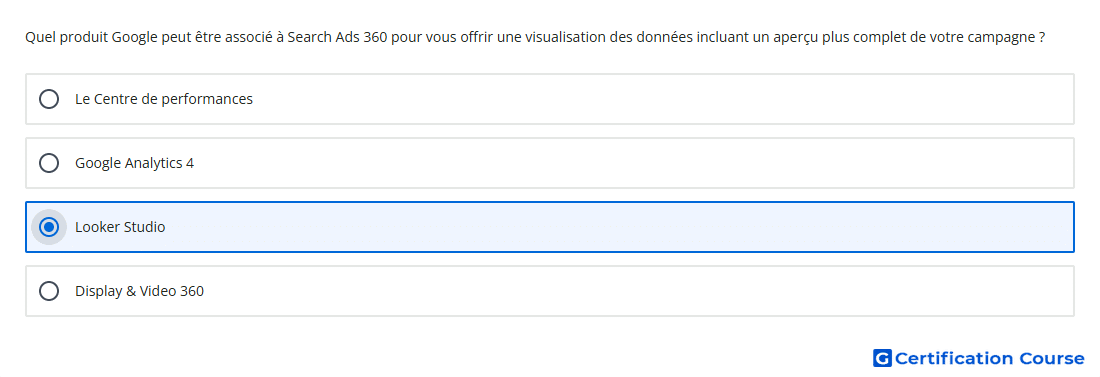The width and height of the screenshot is (1100, 377).
Task: Click the selected Looker Studio radio button
Action: pyautogui.click(x=49, y=227)
